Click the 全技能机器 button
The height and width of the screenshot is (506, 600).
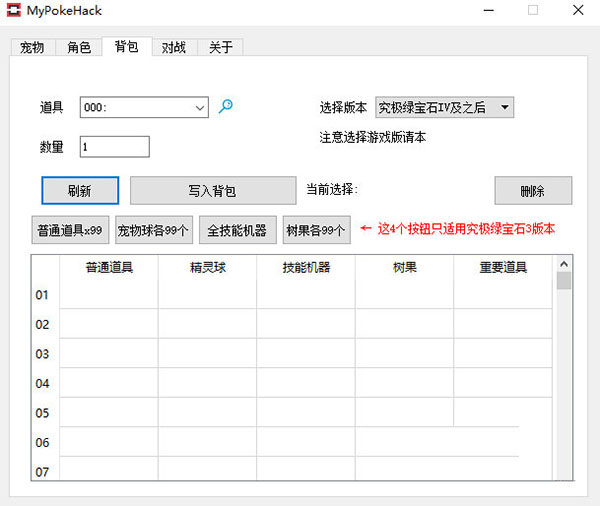pos(238,230)
